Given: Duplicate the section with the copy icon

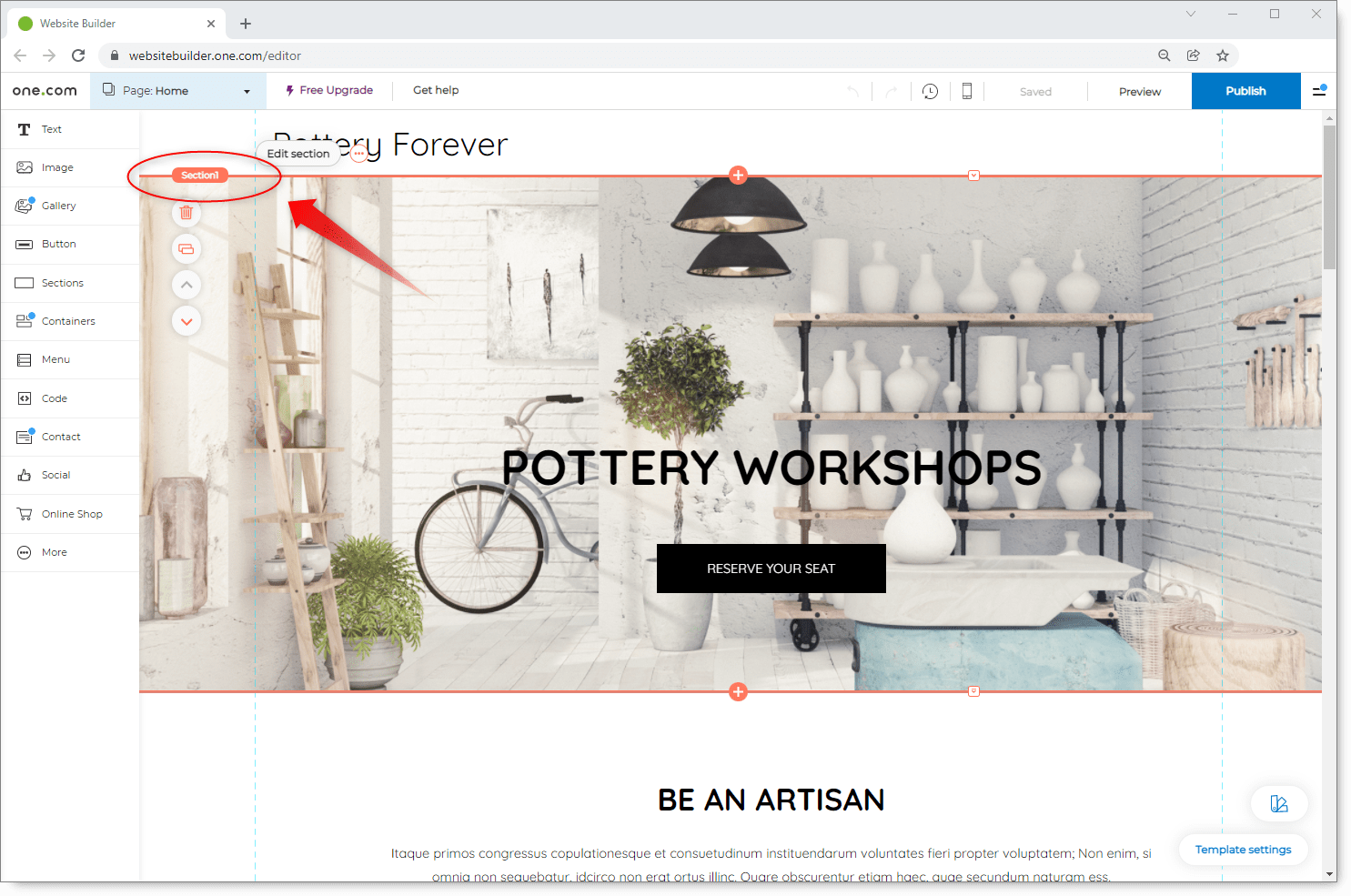Looking at the screenshot, I should [186, 248].
